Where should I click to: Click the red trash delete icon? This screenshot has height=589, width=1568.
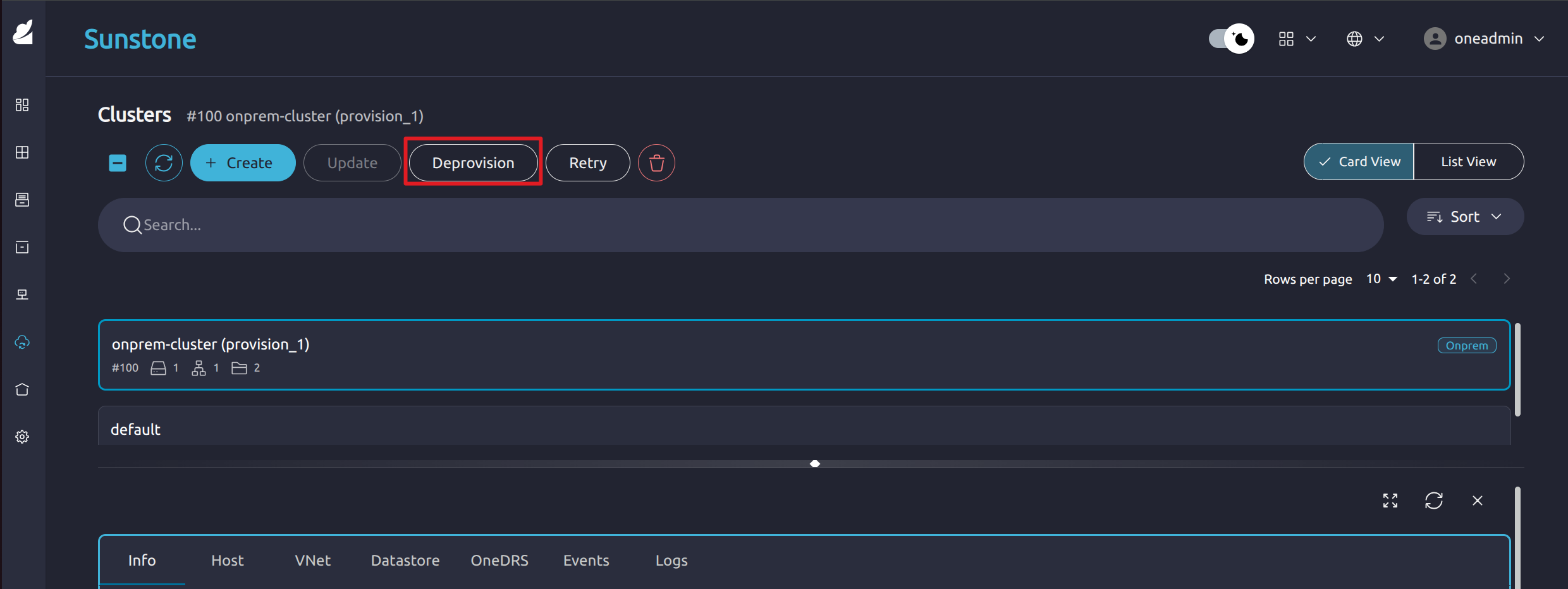656,163
